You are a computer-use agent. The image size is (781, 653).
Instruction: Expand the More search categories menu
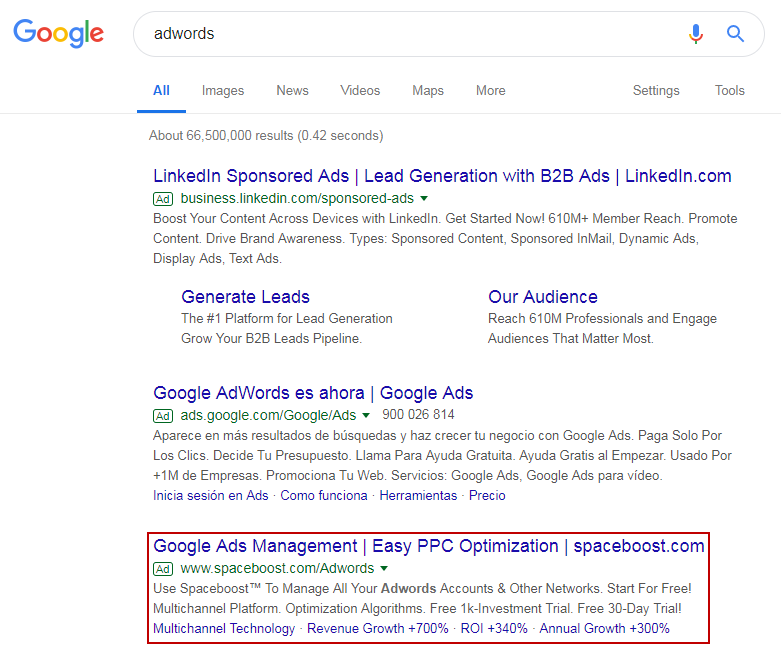[x=491, y=91]
